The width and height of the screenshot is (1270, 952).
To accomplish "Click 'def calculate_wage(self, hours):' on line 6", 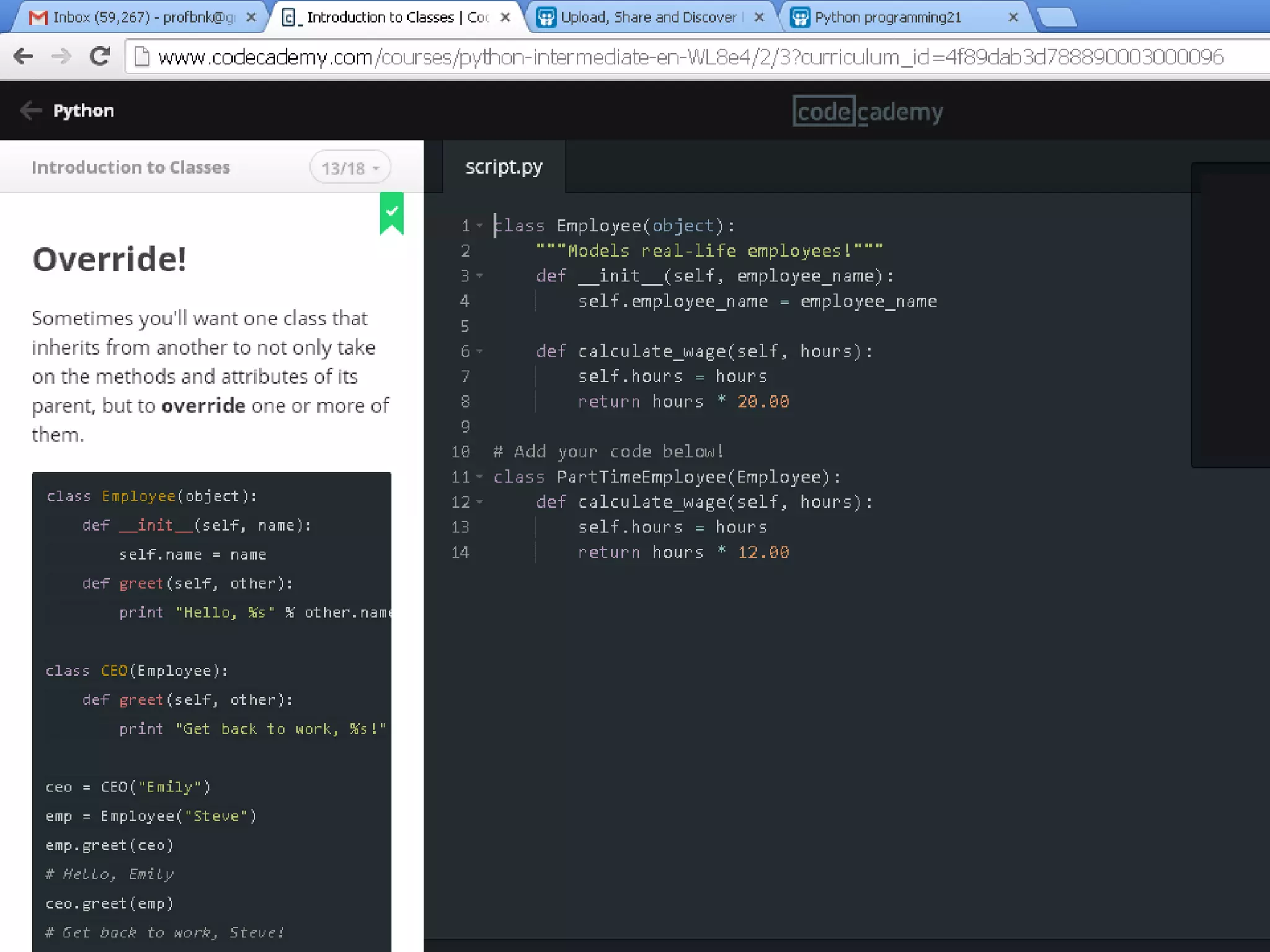I will click(704, 351).
